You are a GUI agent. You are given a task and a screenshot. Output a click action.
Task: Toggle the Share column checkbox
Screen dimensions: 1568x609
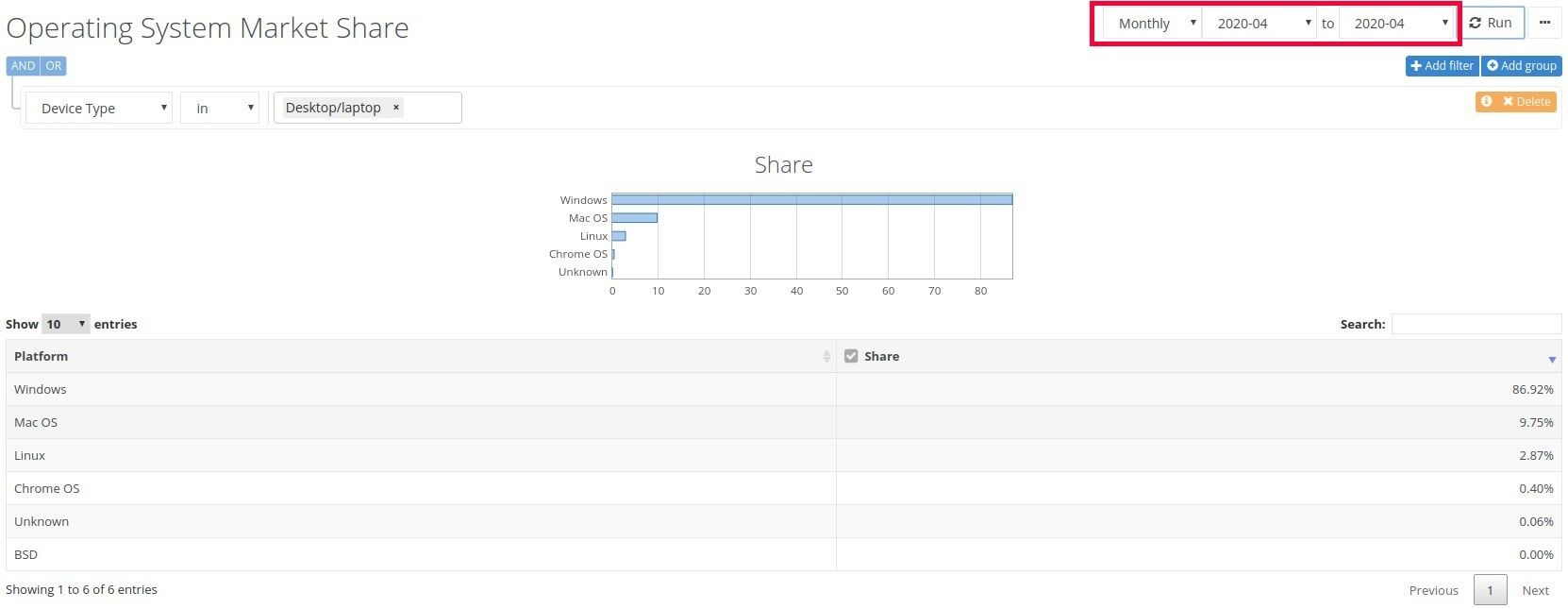(851, 356)
